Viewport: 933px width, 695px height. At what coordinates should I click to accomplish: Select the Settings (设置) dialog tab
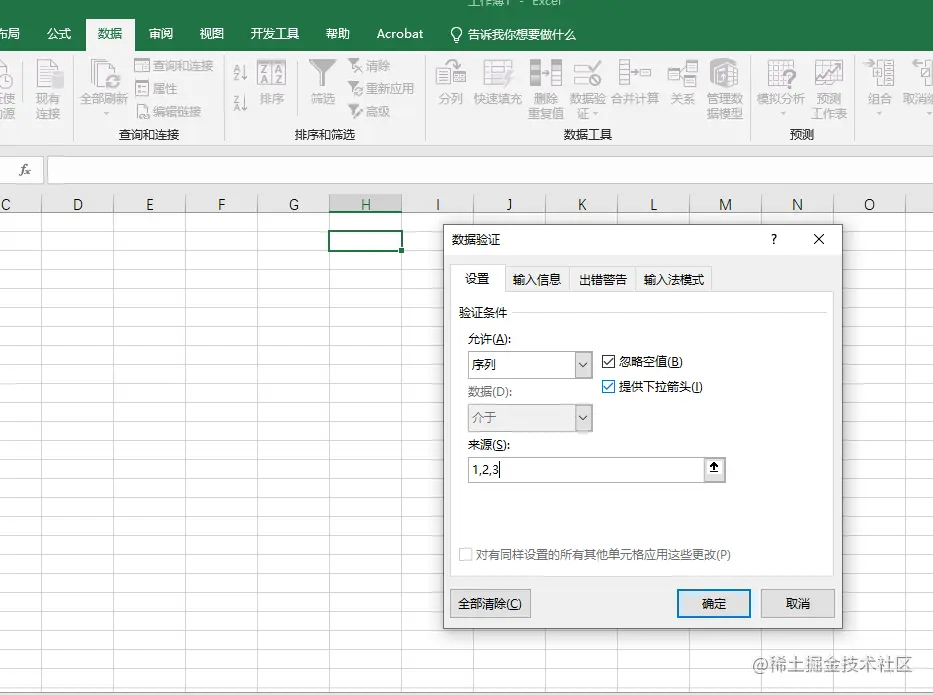coord(477,278)
